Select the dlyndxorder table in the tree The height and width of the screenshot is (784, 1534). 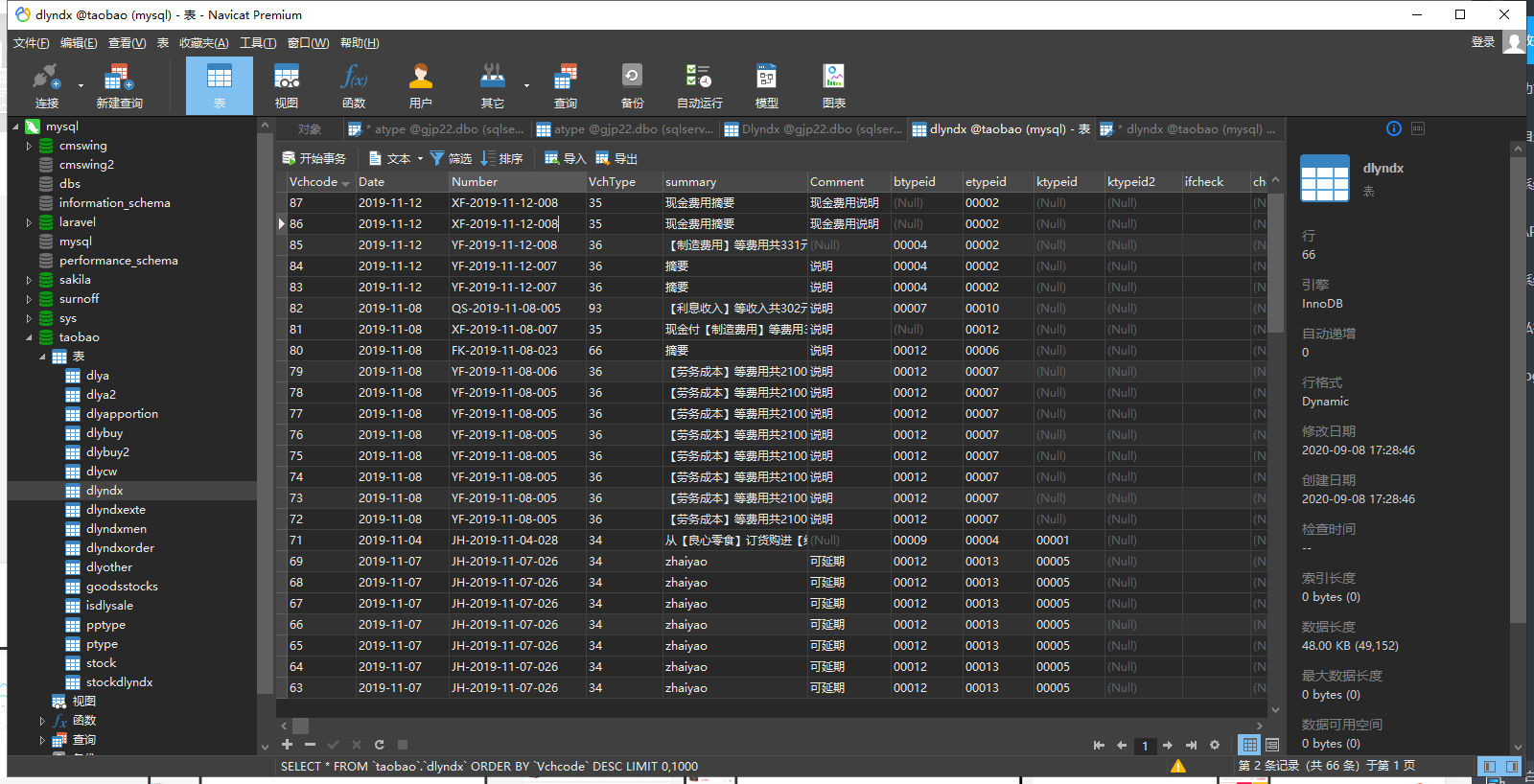pyautogui.click(x=120, y=548)
